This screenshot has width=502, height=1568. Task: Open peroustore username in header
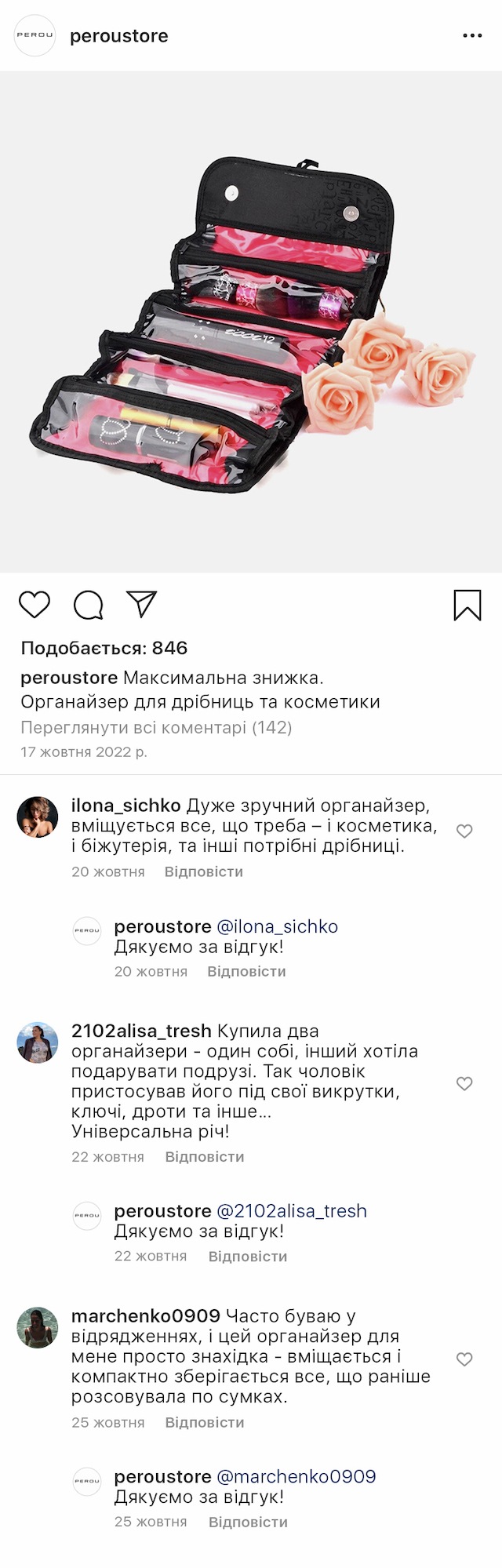point(119,36)
